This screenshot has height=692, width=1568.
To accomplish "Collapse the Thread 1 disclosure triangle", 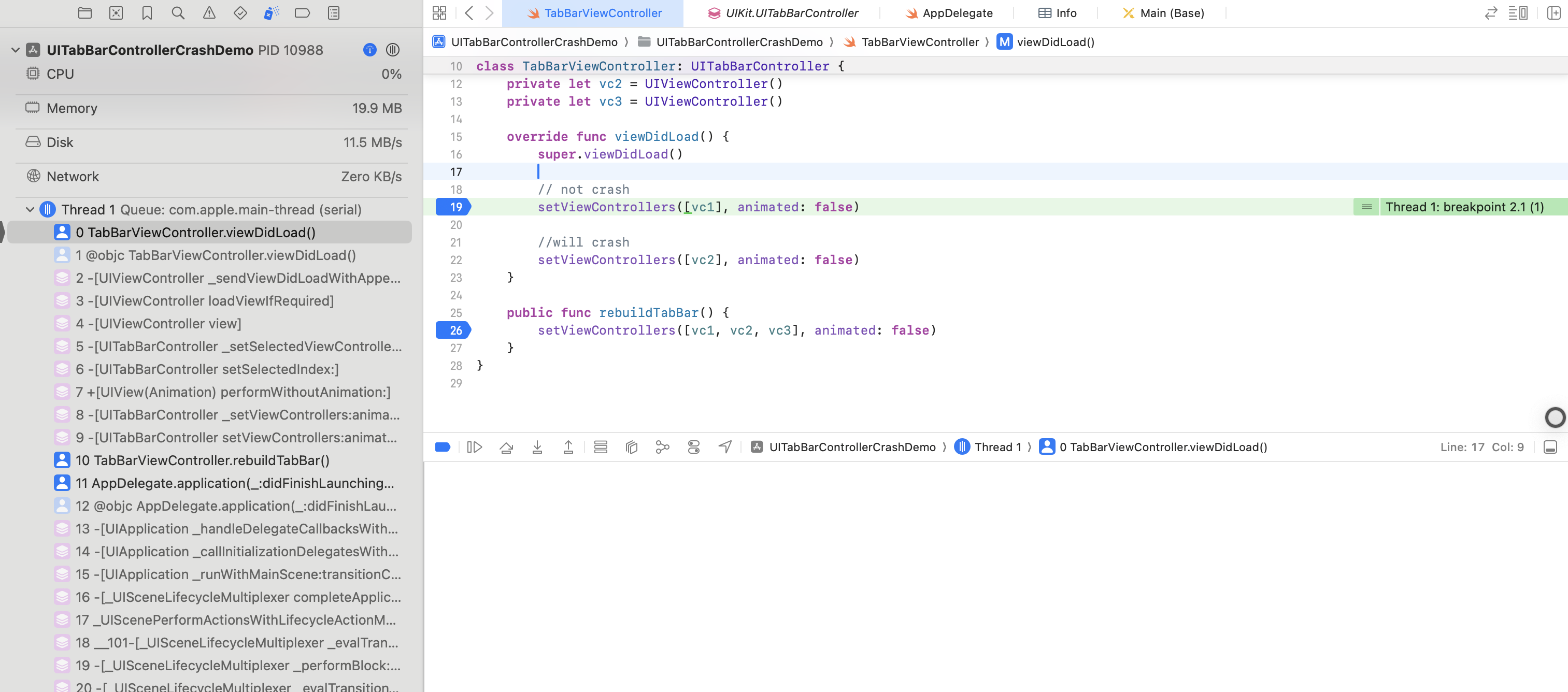I will coord(30,209).
